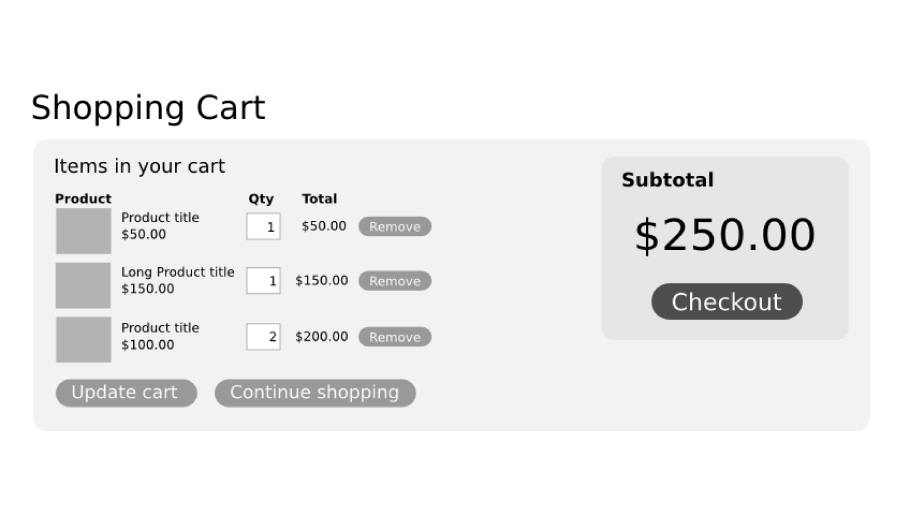The height and width of the screenshot is (507, 919).
Task: Proceed with the Checkout button
Action: (x=727, y=302)
